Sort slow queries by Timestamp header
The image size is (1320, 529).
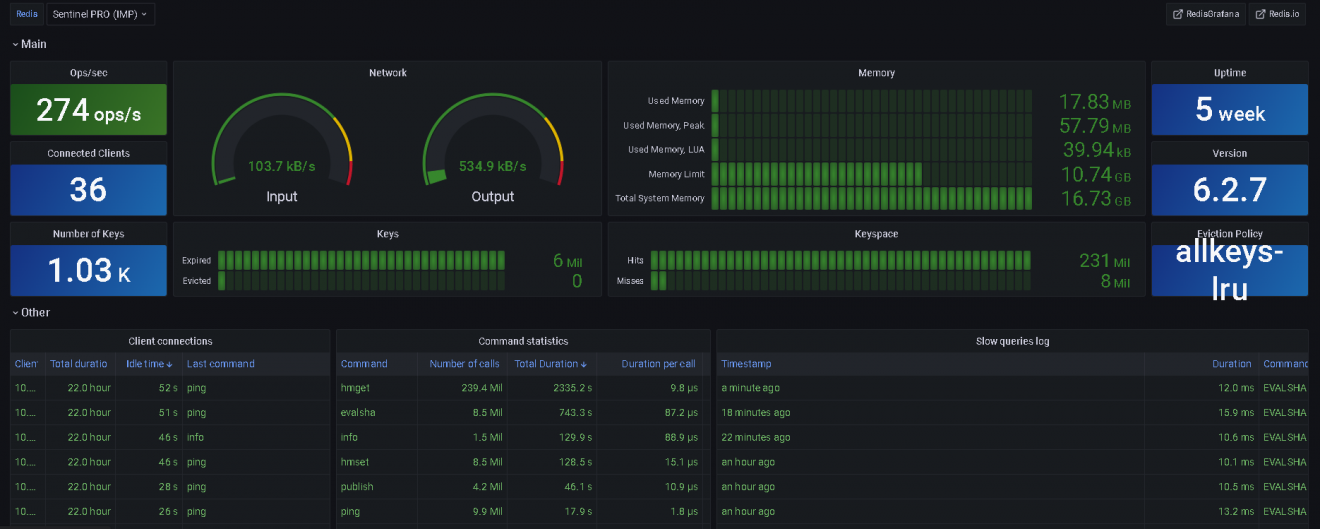pos(747,364)
